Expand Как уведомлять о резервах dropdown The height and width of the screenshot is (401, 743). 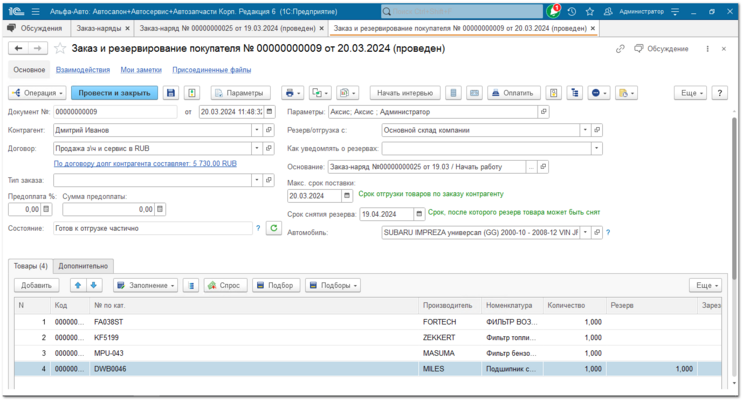[597, 148]
